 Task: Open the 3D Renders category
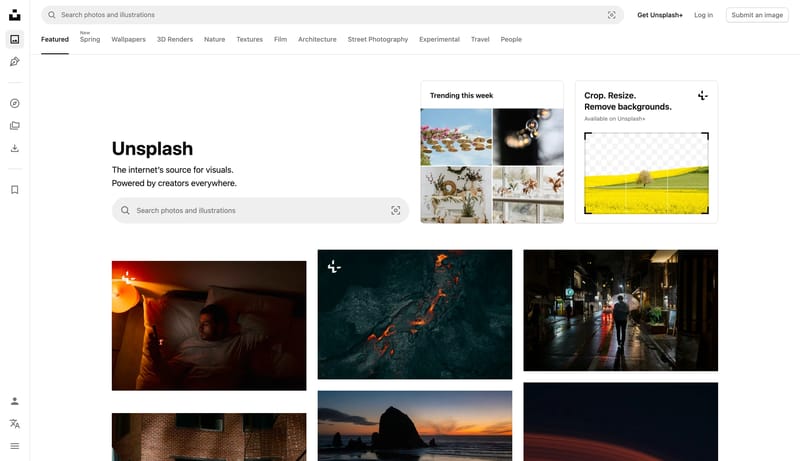(175, 39)
